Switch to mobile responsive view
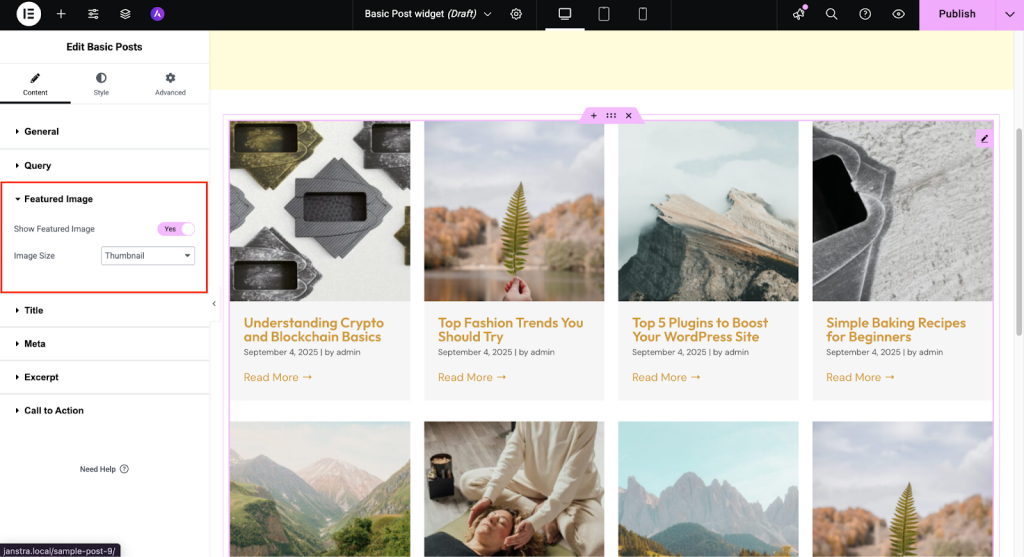1024x557 pixels. click(642, 14)
